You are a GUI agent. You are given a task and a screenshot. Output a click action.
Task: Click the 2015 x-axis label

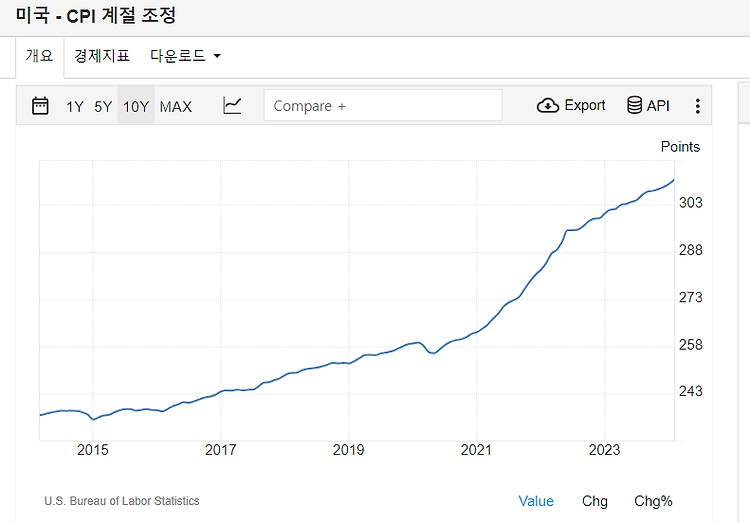tap(93, 450)
